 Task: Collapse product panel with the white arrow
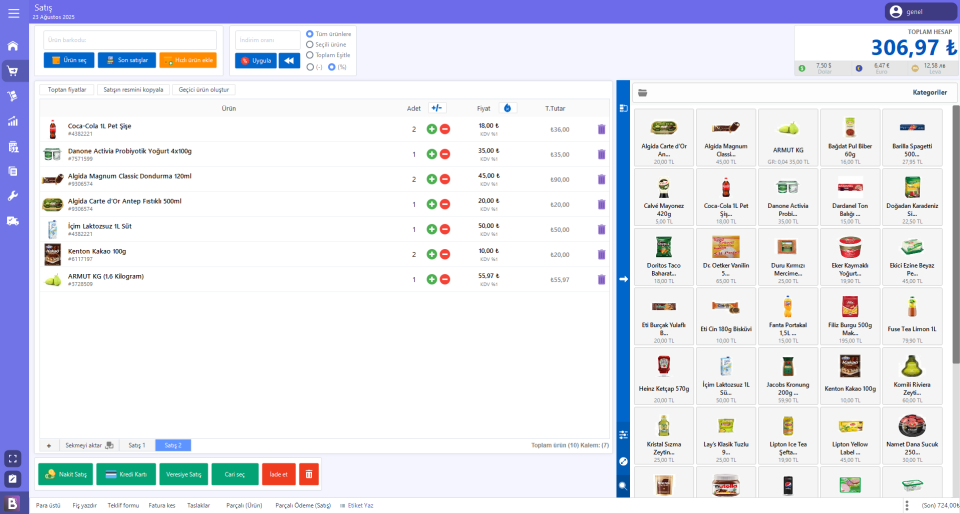623,279
